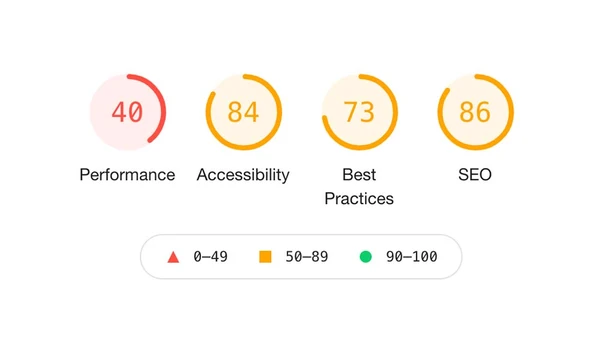The width and height of the screenshot is (600, 360).
Task: Click the number 40 inside the red gauge
Action: click(127, 112)
